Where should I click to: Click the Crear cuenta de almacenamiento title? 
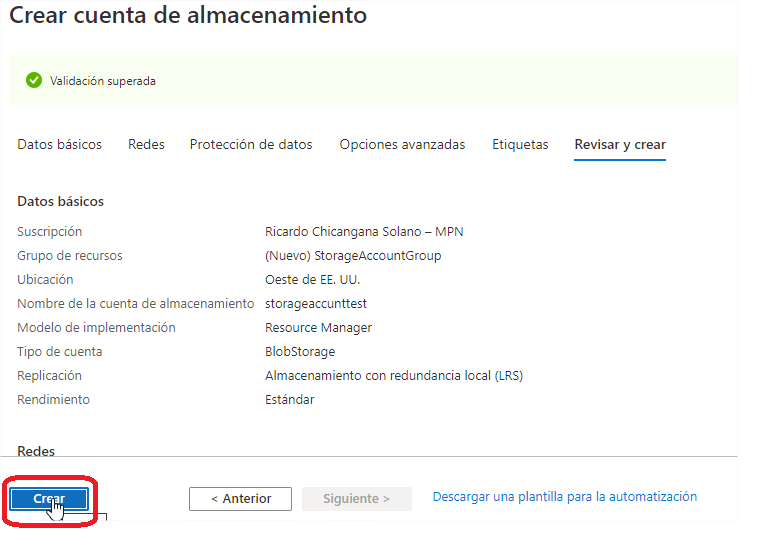tap(188, 16)
